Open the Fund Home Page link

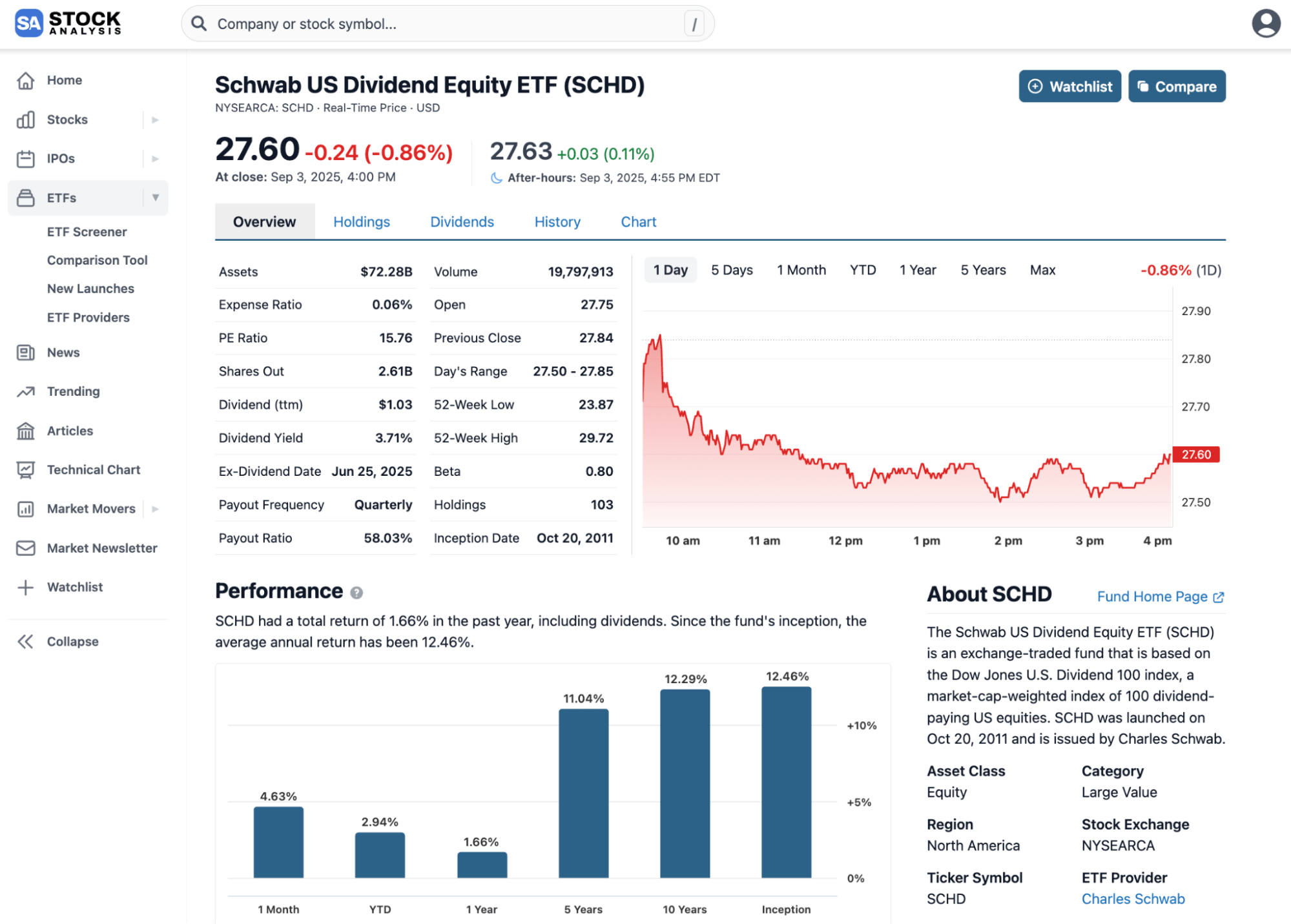click(1160, 597)
